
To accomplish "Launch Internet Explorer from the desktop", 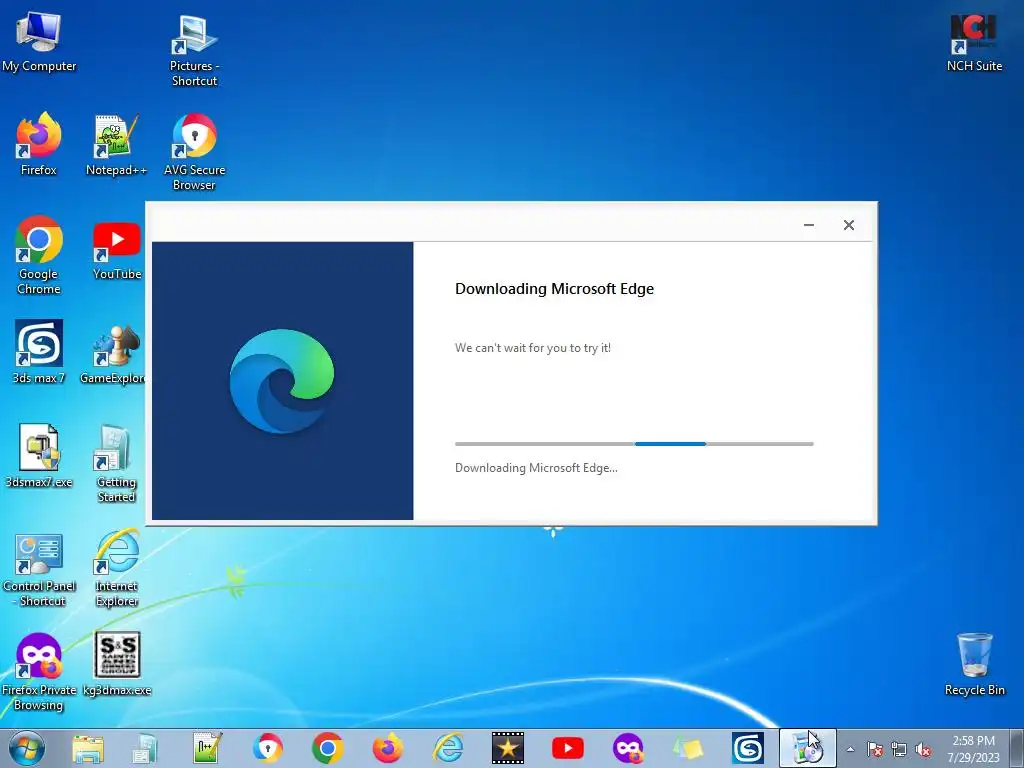I will pos(116,568).
